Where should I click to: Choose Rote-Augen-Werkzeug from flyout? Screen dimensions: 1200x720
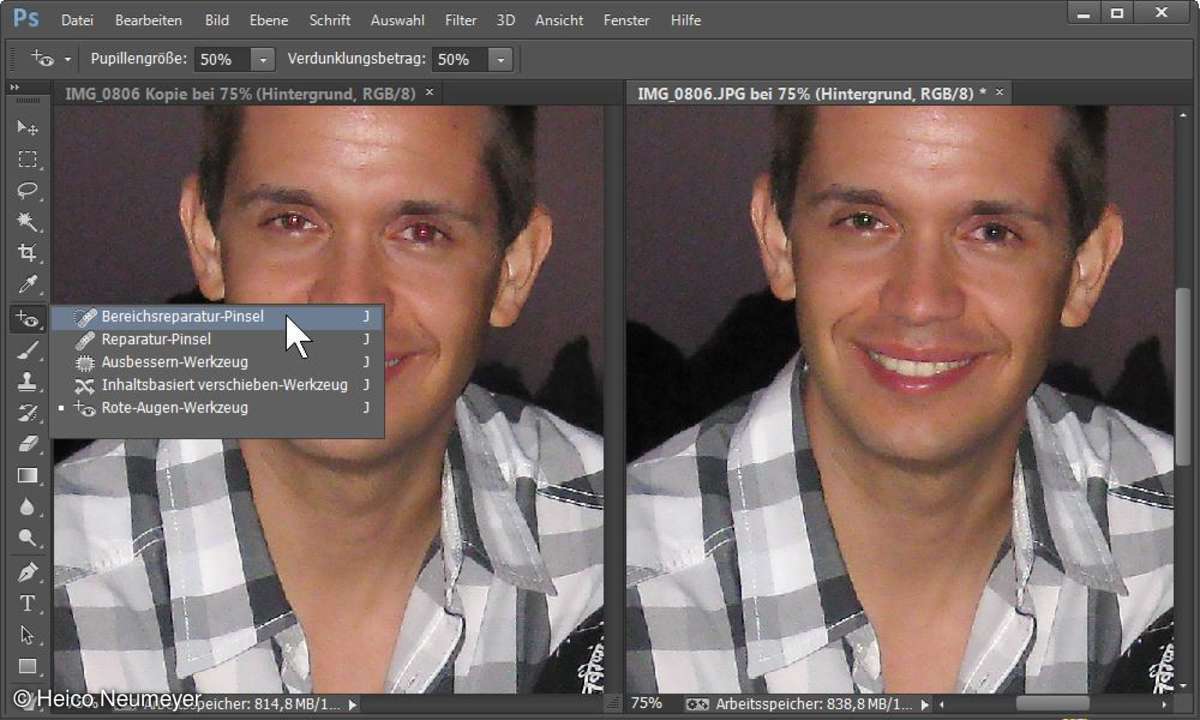click(x=218, y=408)
